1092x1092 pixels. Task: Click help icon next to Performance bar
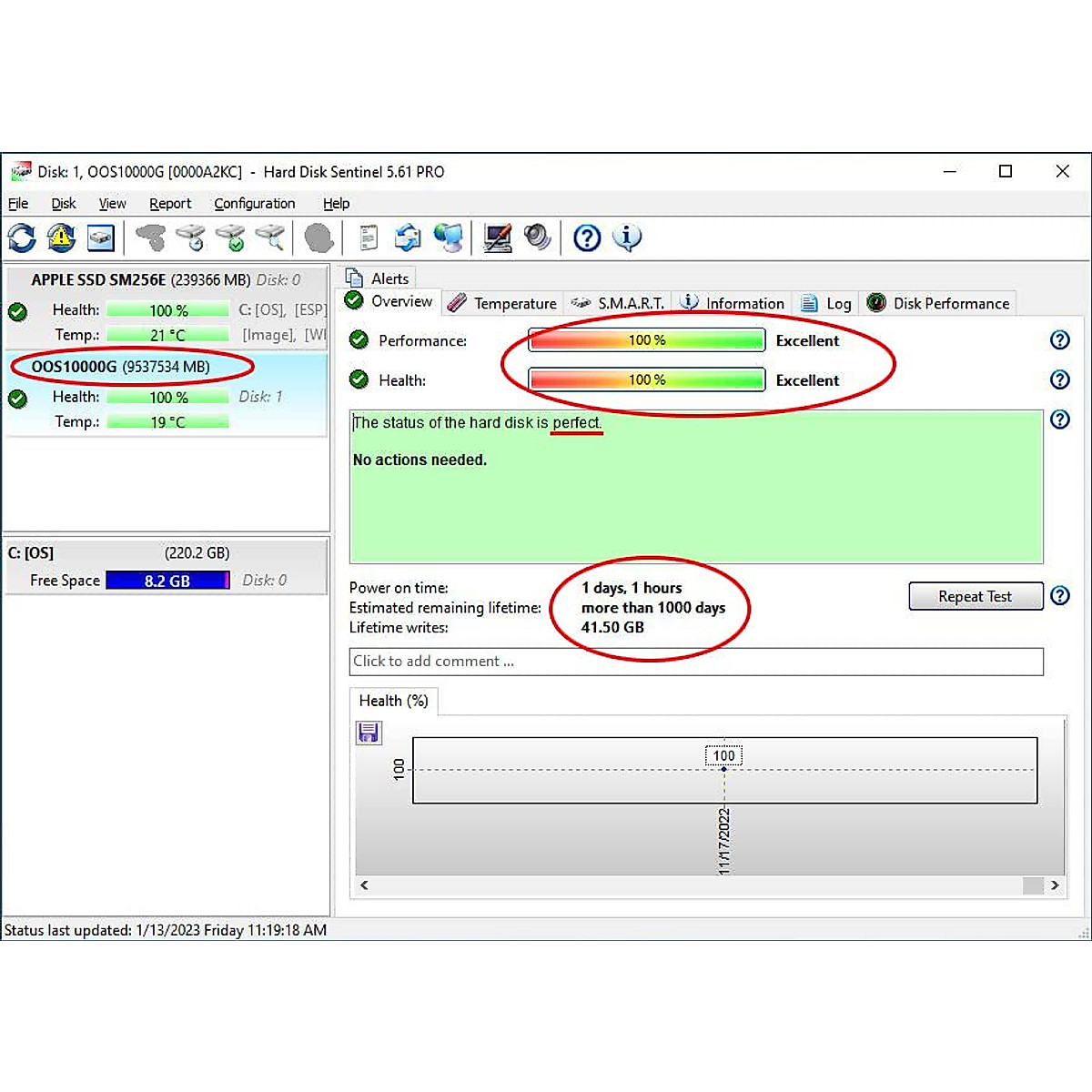pyautogui.click(x=1060, y=340)
